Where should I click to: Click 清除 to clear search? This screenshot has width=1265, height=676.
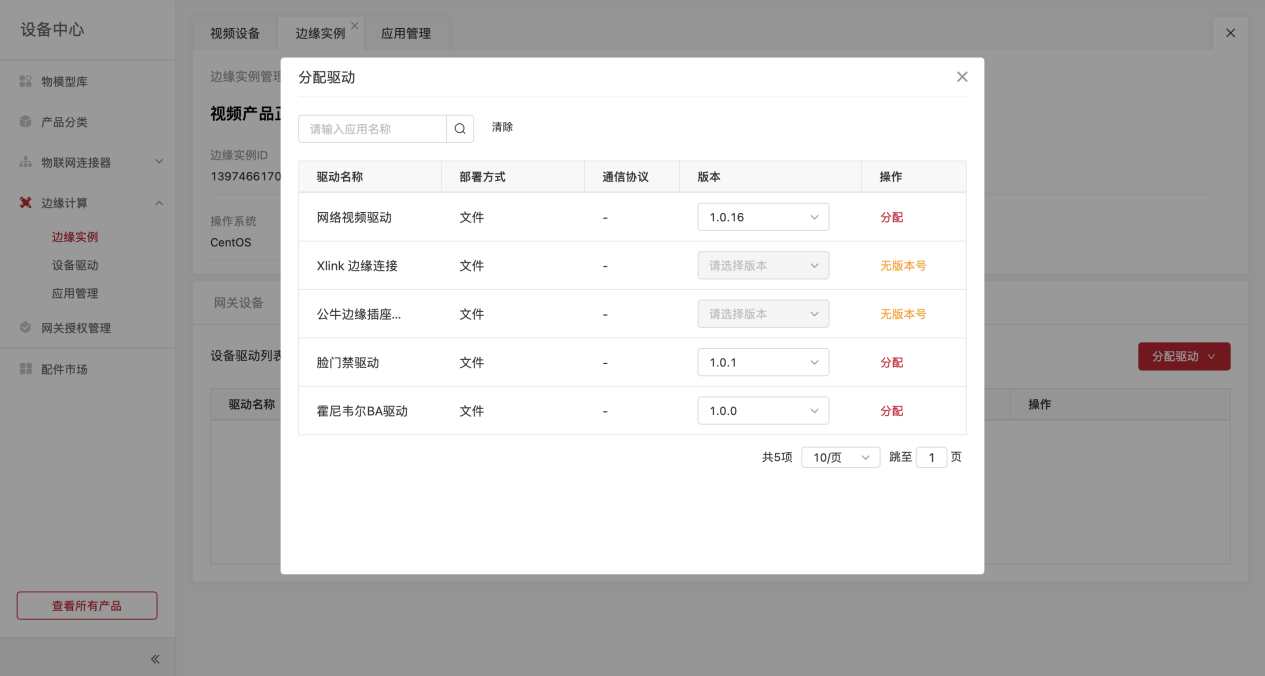coord(502,128)
